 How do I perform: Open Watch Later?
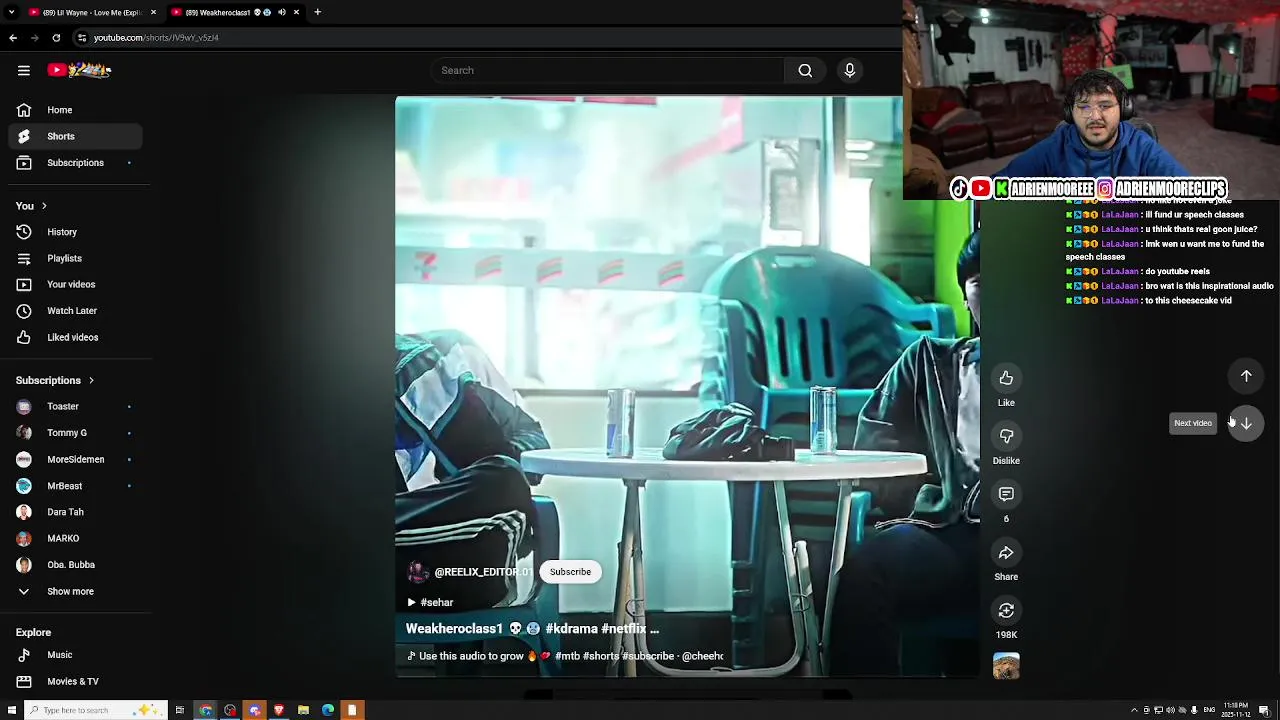(x=76, y=311)
